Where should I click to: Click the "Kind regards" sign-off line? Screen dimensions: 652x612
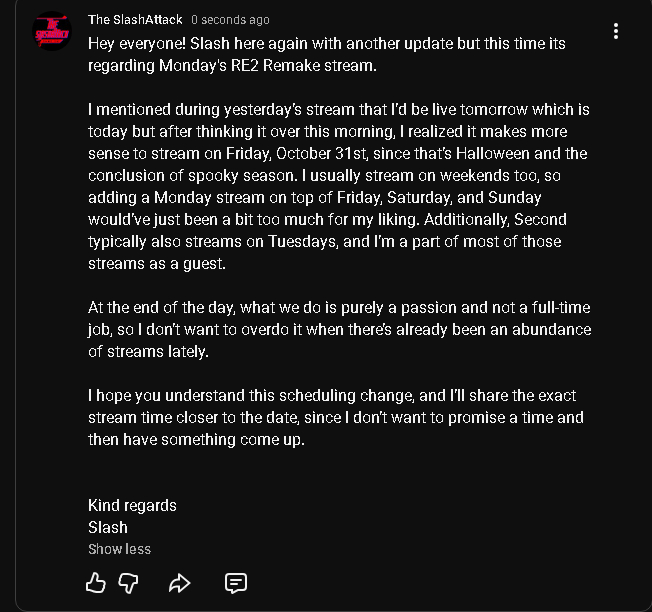(x=132, y=505)
